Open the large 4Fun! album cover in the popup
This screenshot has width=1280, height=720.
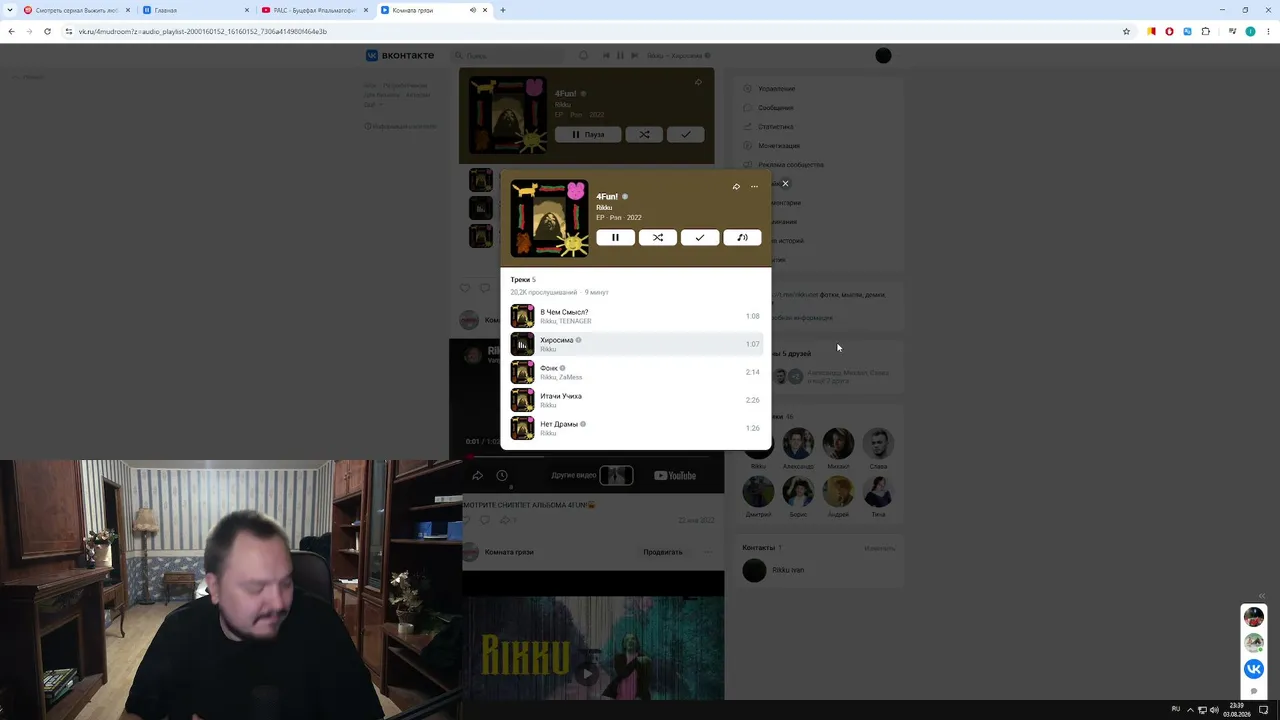tap(549, 219)
